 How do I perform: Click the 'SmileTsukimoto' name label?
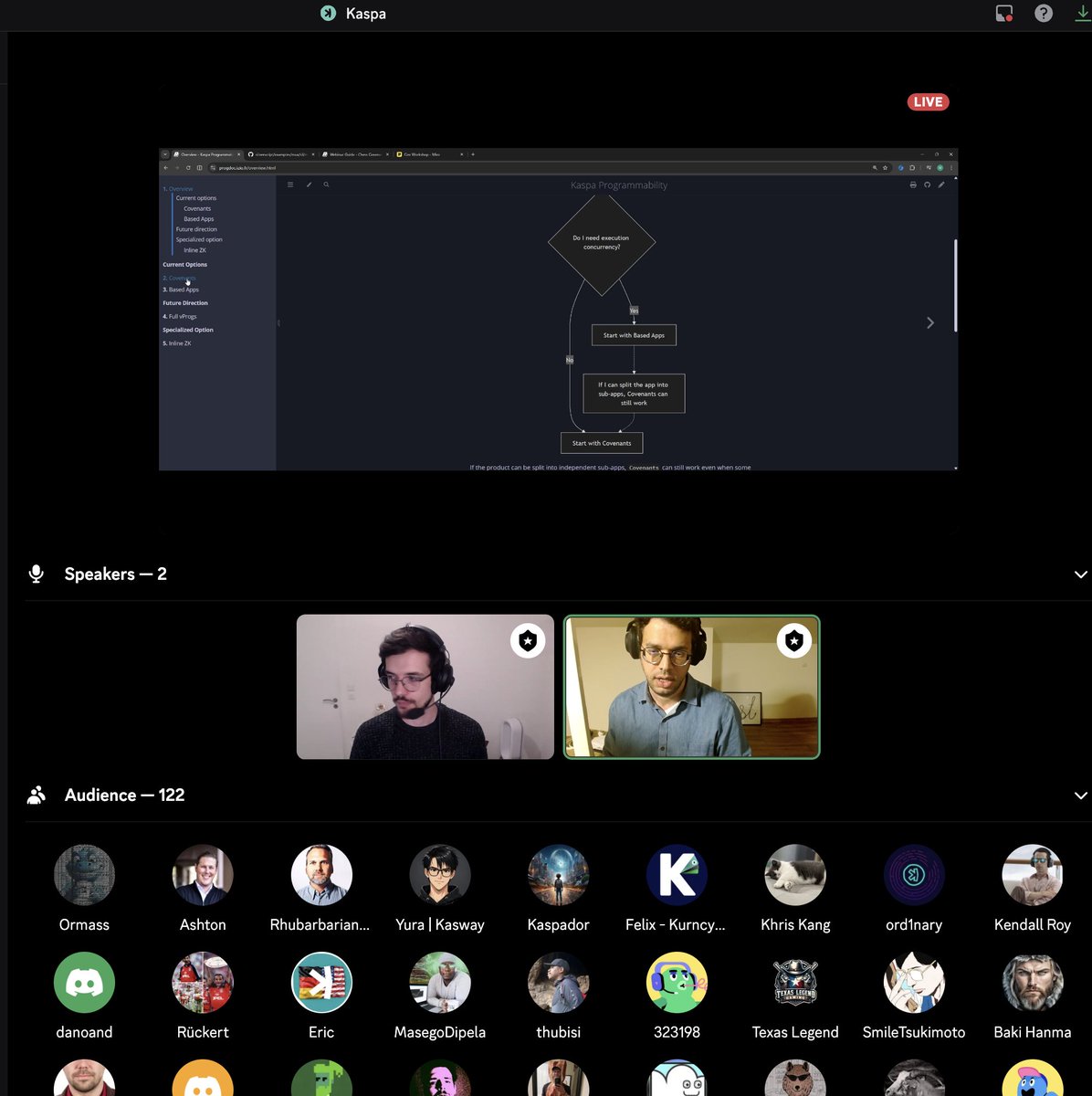(x=914, y=1032)
